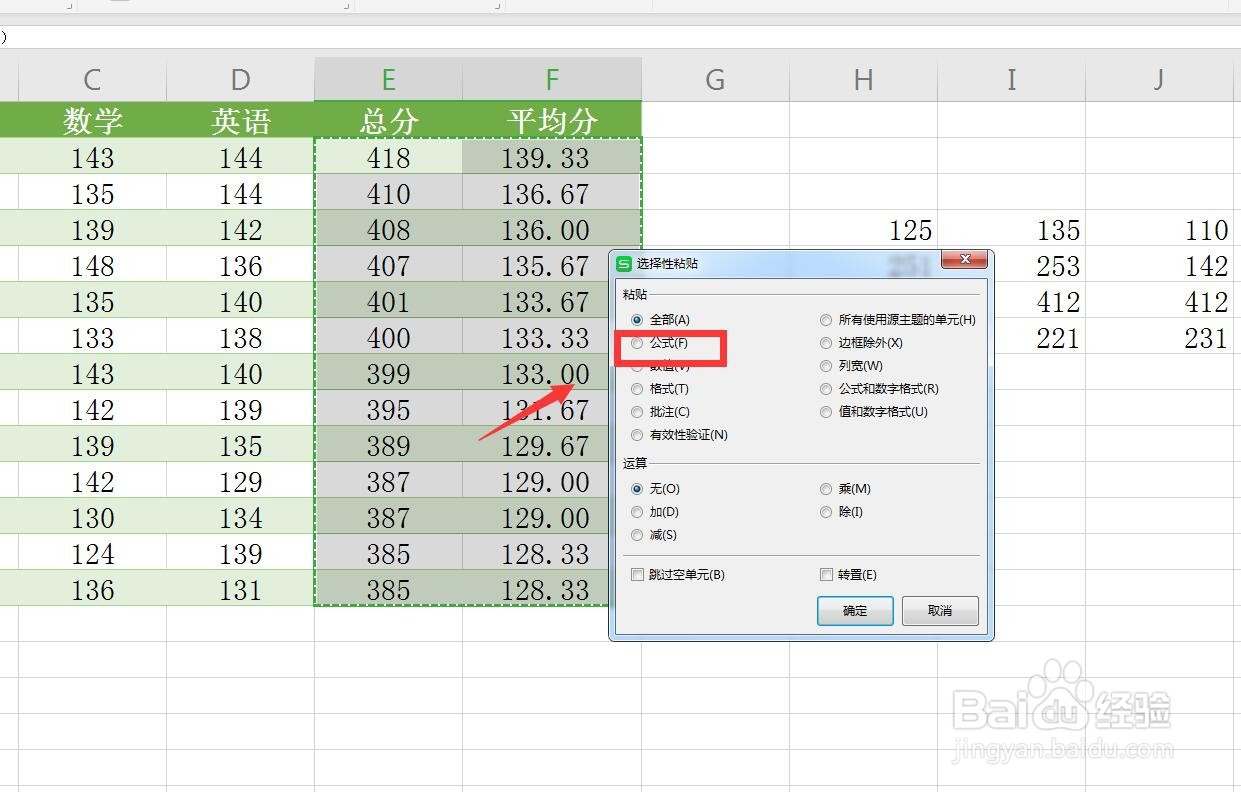
Task: Close the 选择性粘贴 dialog
Action: coord(965,260)
